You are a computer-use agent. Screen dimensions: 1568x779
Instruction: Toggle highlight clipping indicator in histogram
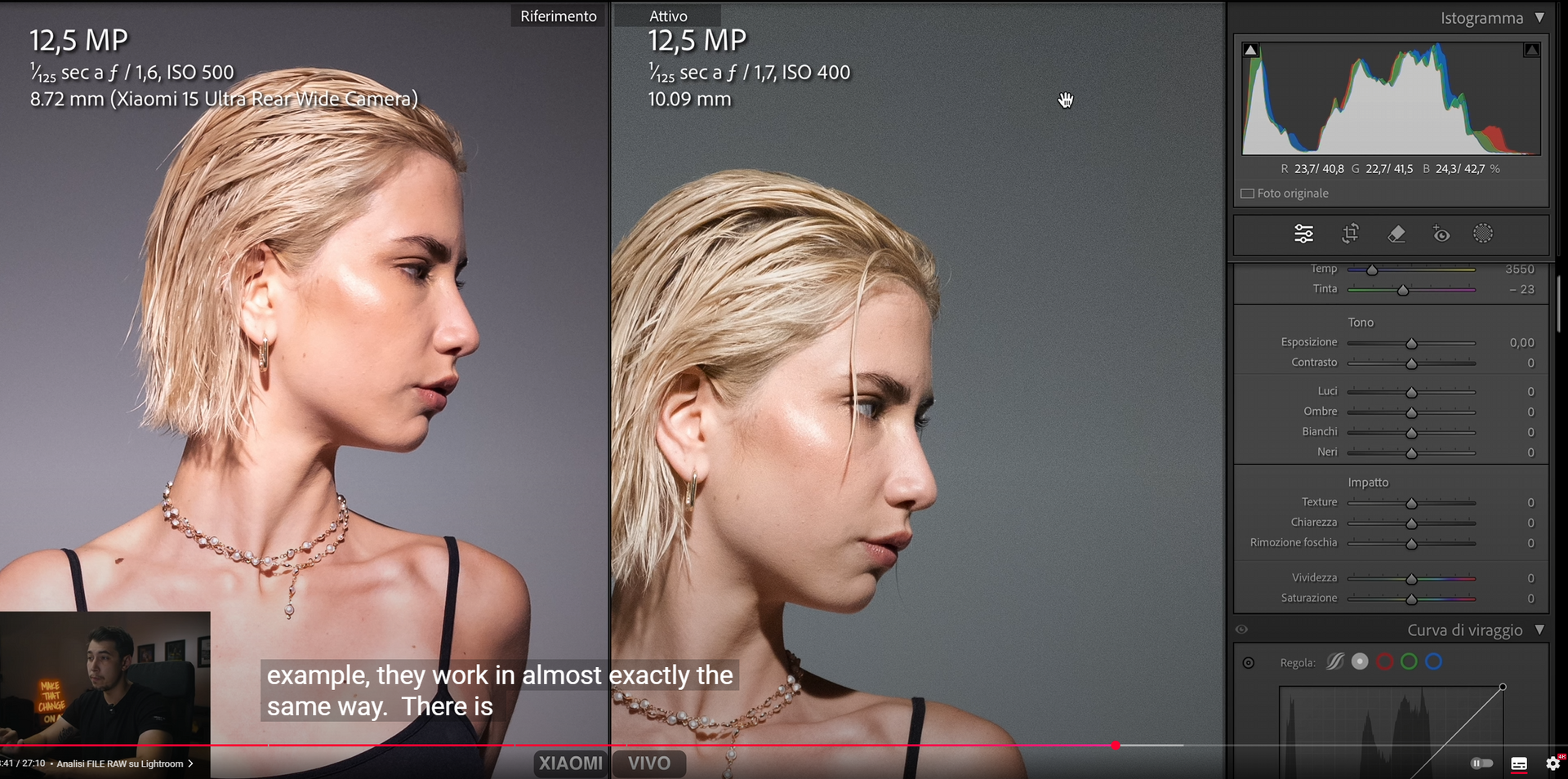pyautogui.click(x=1532, y=50)
